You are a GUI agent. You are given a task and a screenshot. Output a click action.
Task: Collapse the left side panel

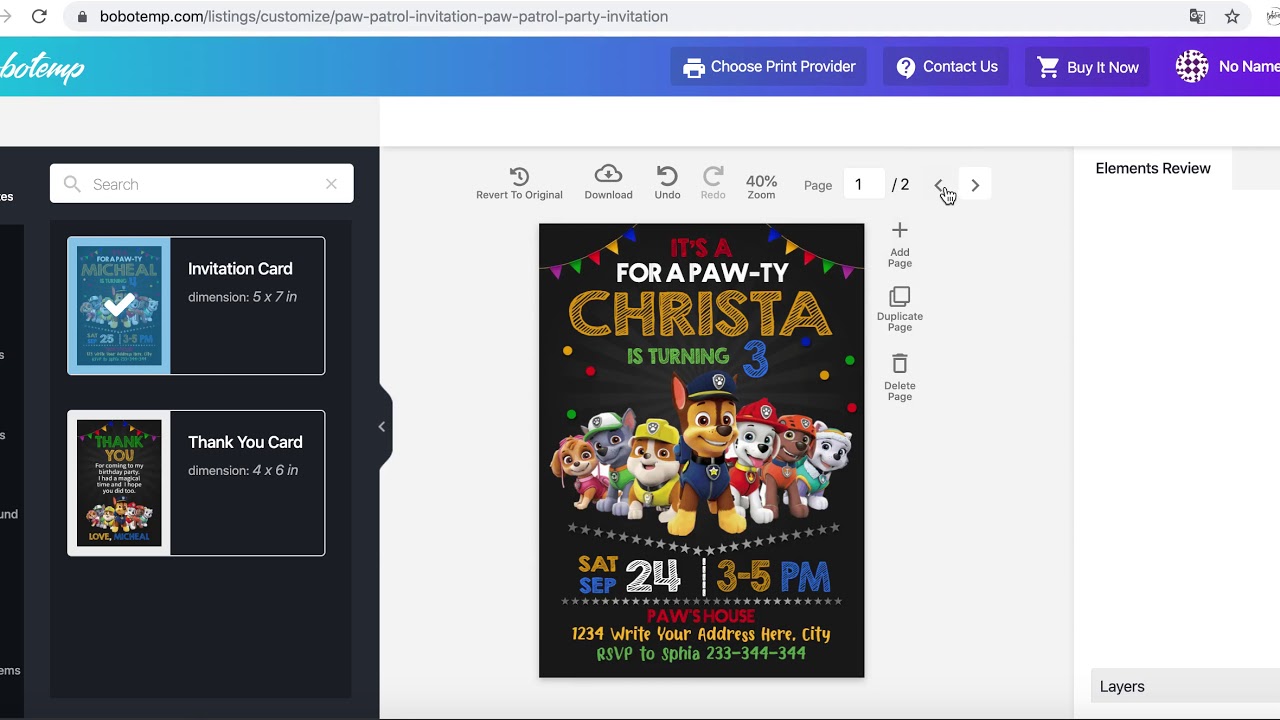click(382, 427)
